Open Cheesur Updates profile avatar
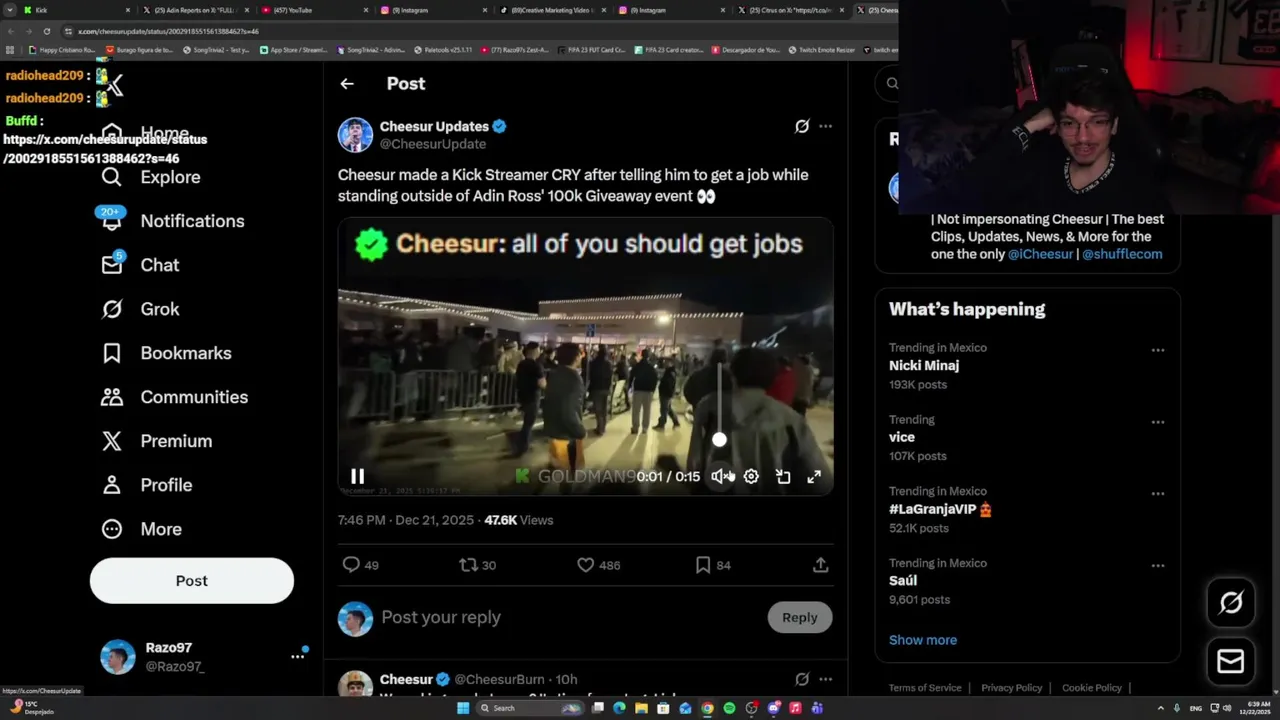 point(355,135)
